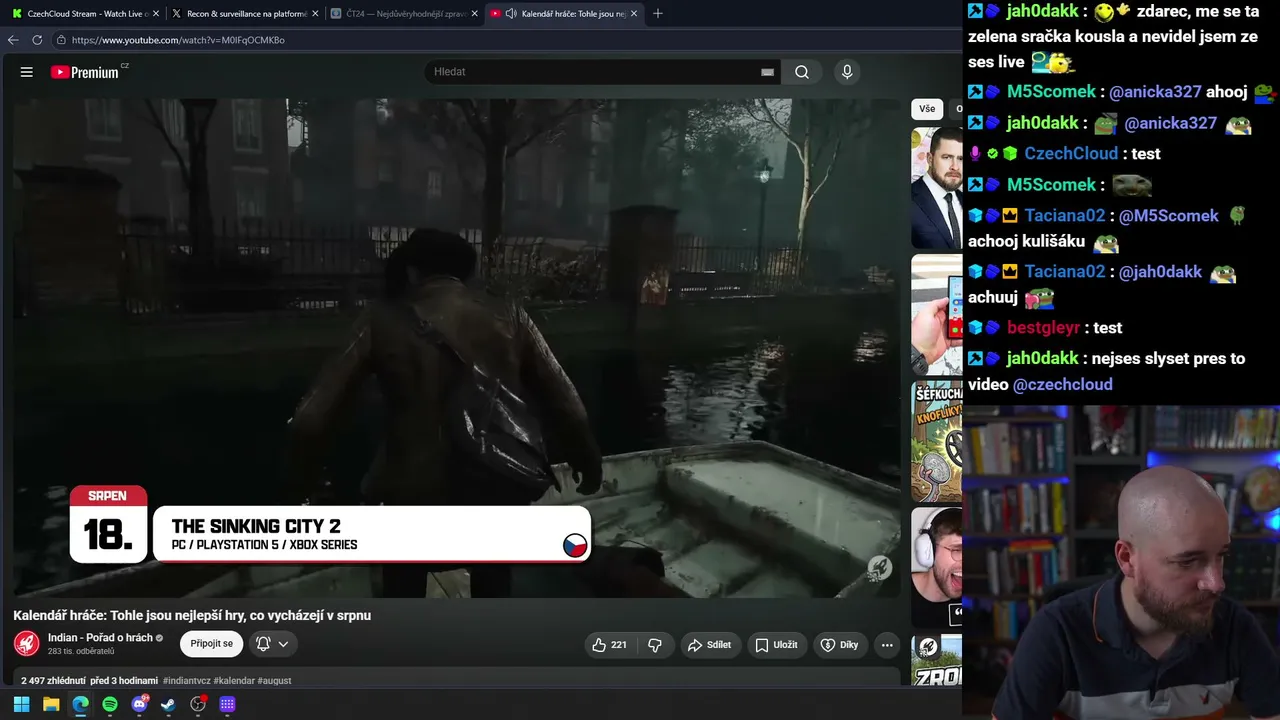The height and width of the screenshot is (720, 1280).
Task: Select the browser address bar URL
Action: click(x=178, y=40)
